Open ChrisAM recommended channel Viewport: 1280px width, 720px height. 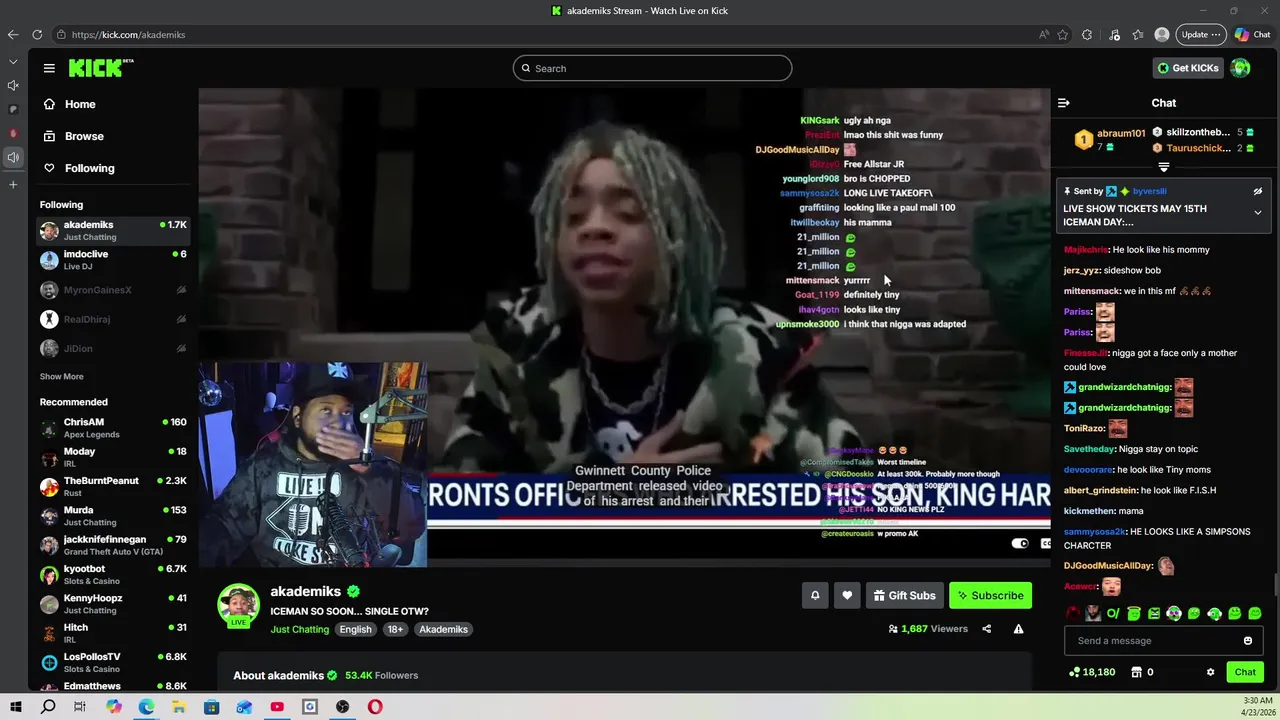[x=113, y=428]
